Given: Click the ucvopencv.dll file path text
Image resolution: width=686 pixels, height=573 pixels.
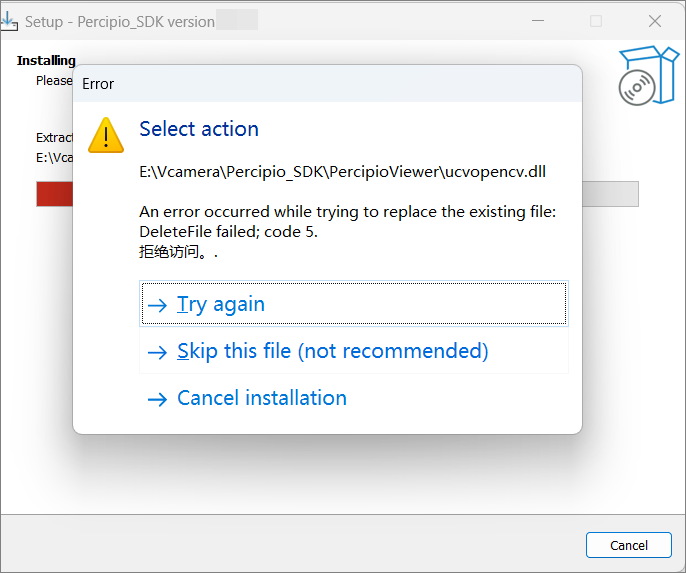Looking at the screenshot, I should coord(342,172).
